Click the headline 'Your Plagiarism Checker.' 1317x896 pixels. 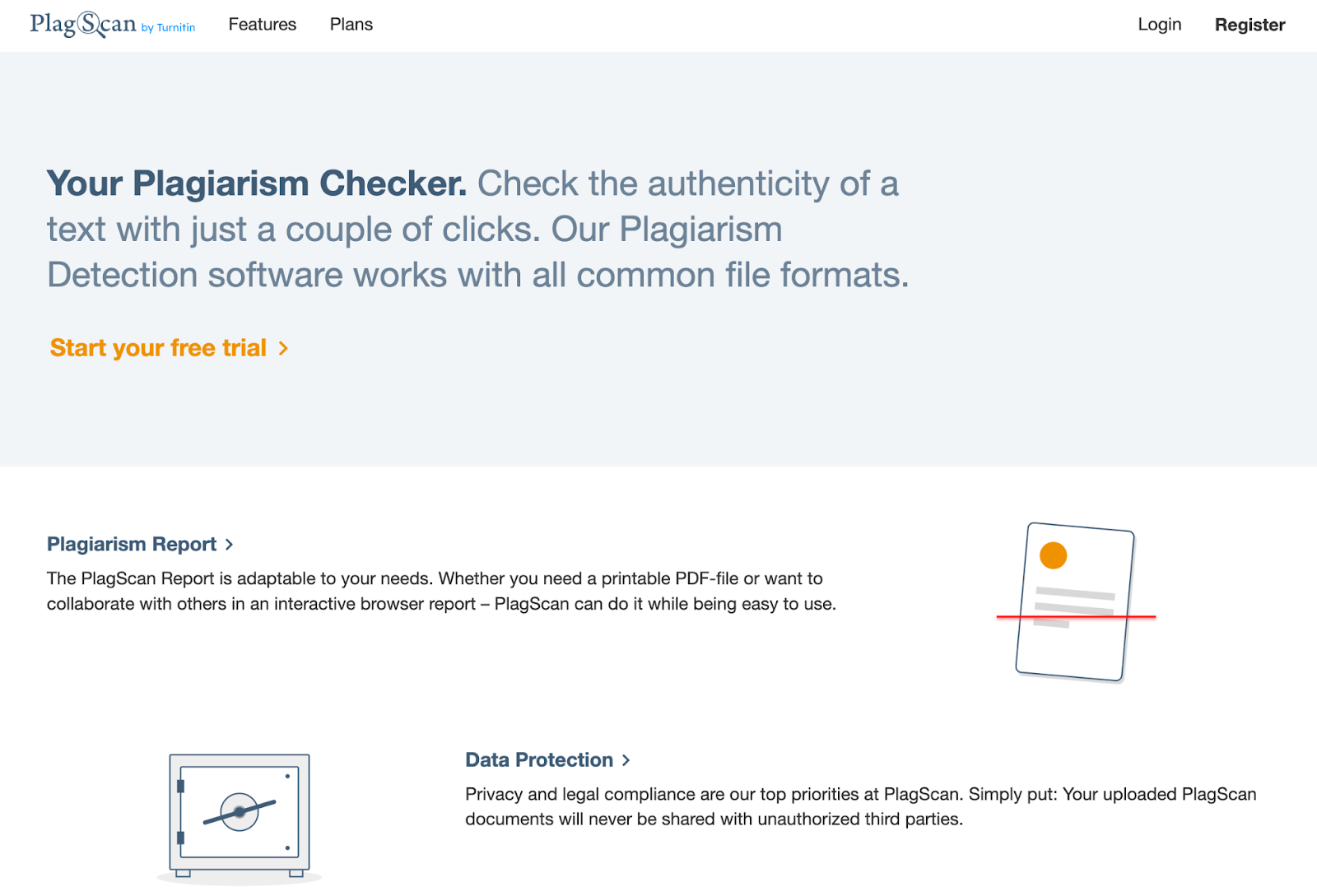[257, 183]
